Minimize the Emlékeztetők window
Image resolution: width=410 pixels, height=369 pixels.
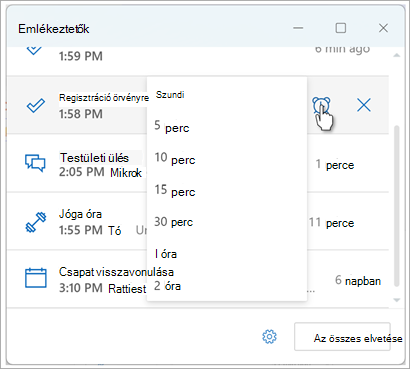(x=298, y=28)
